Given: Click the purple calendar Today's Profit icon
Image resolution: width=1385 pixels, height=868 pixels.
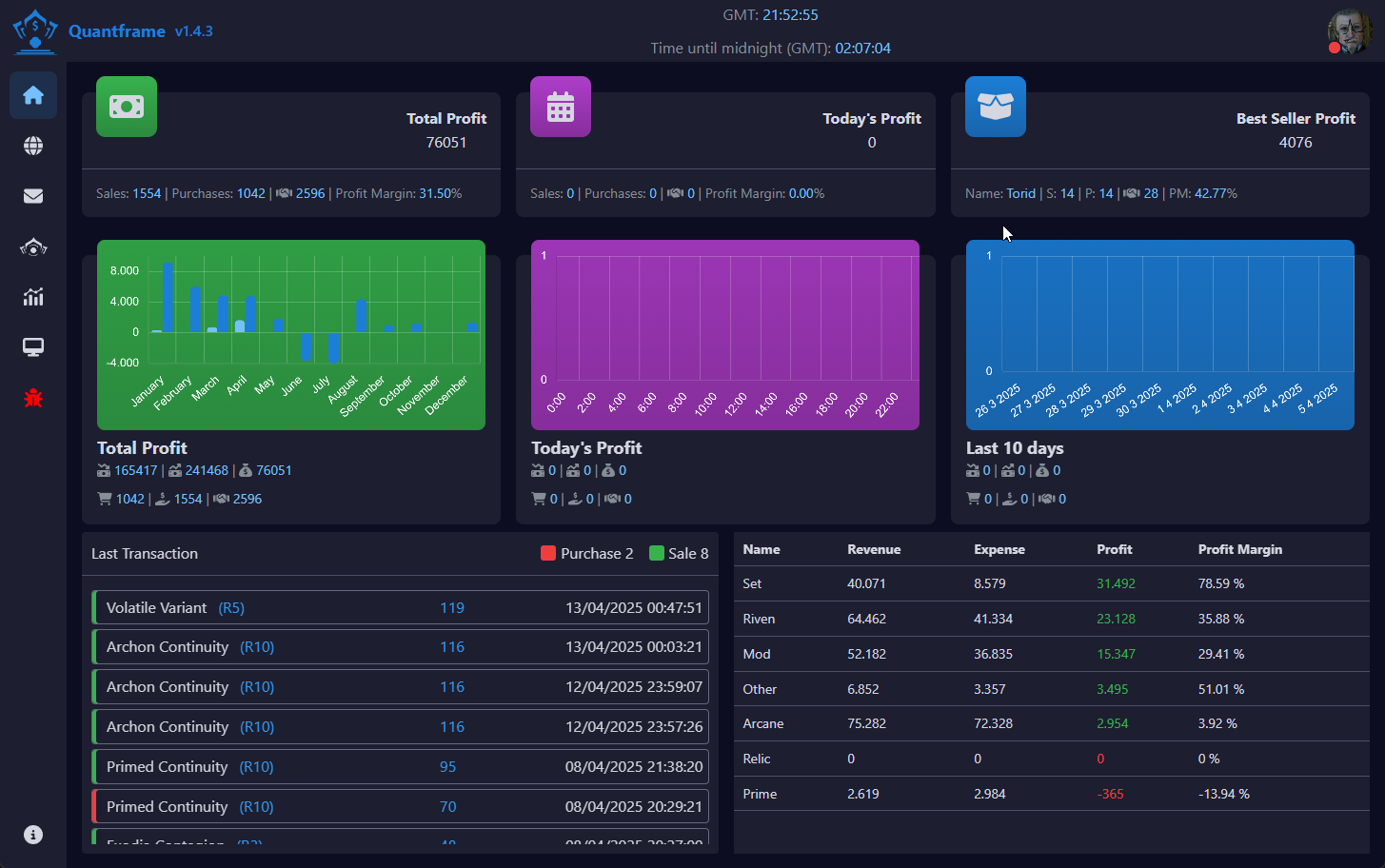Looking at the screenshot, I should 561,107.
